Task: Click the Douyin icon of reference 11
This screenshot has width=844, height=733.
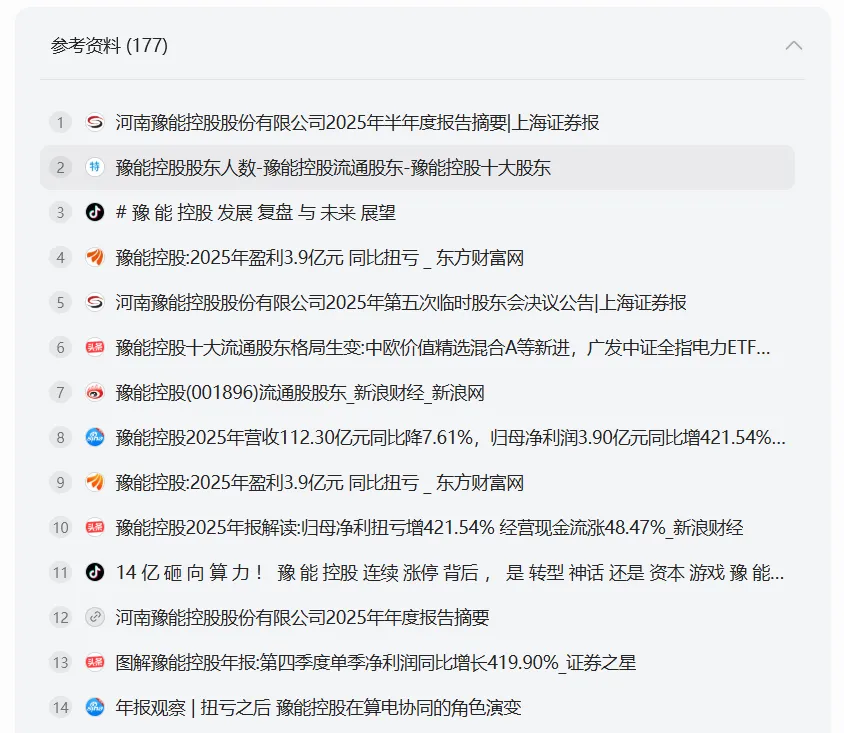Action: pyautogui.click(x=95, y=572)
